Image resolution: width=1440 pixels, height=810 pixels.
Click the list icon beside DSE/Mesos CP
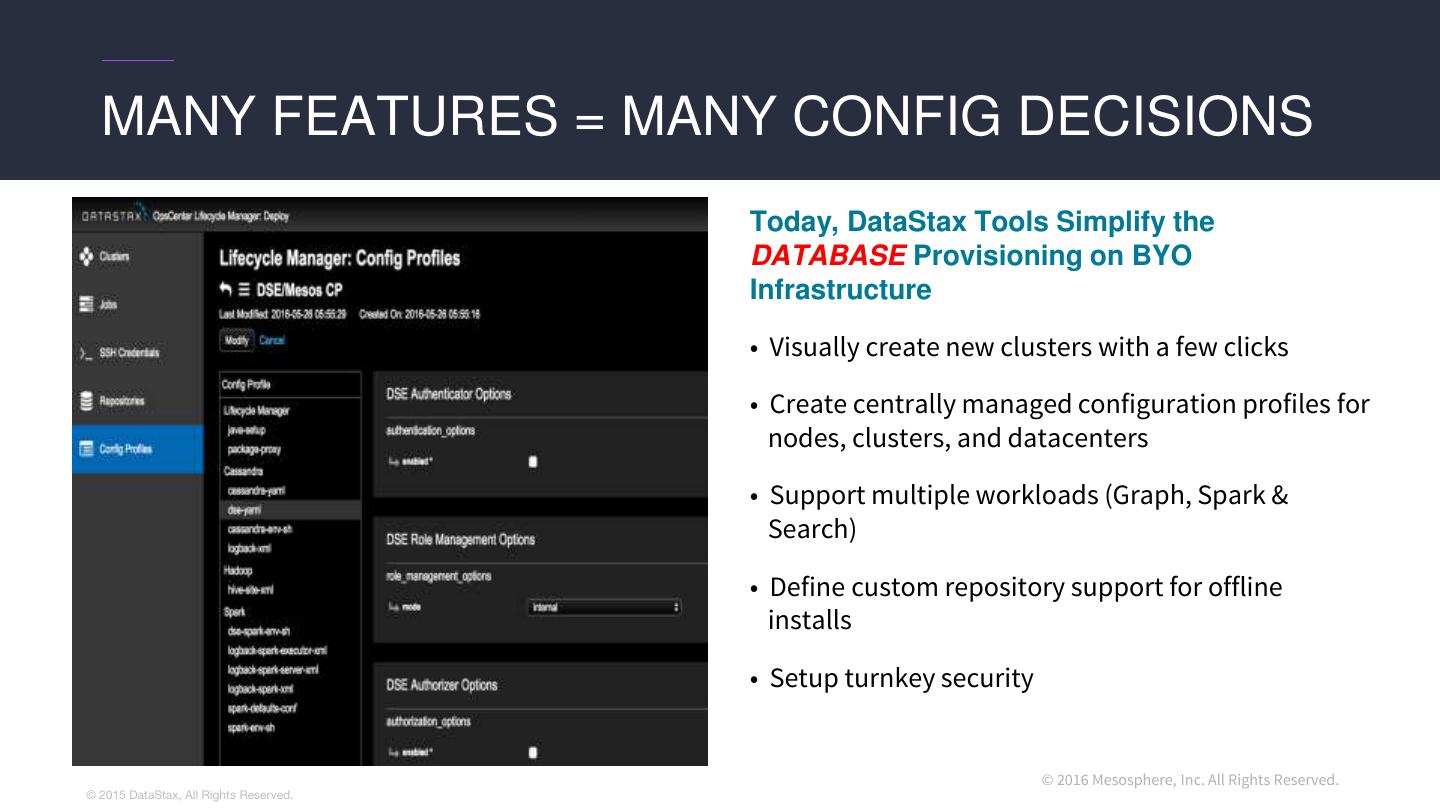[x=244, y=290]
